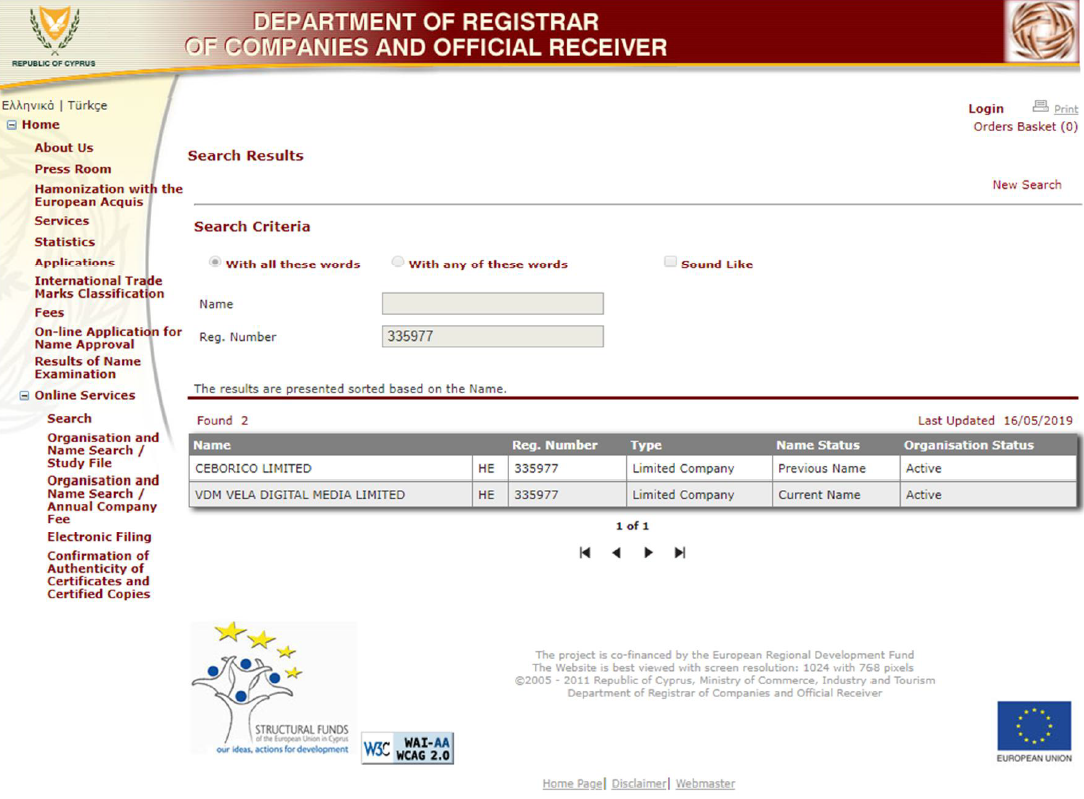Click the Republic of Cyprus emblem logo
Image resolution: width=1084 pixels, height=799 pixels.
(54, 34)
